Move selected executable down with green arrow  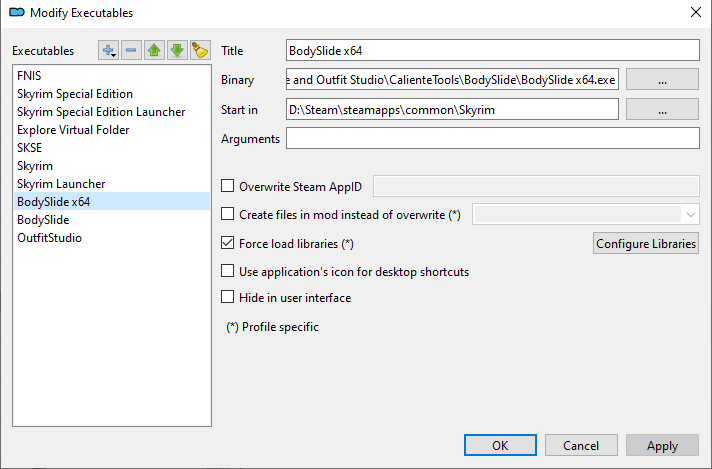tap(177, 50)
